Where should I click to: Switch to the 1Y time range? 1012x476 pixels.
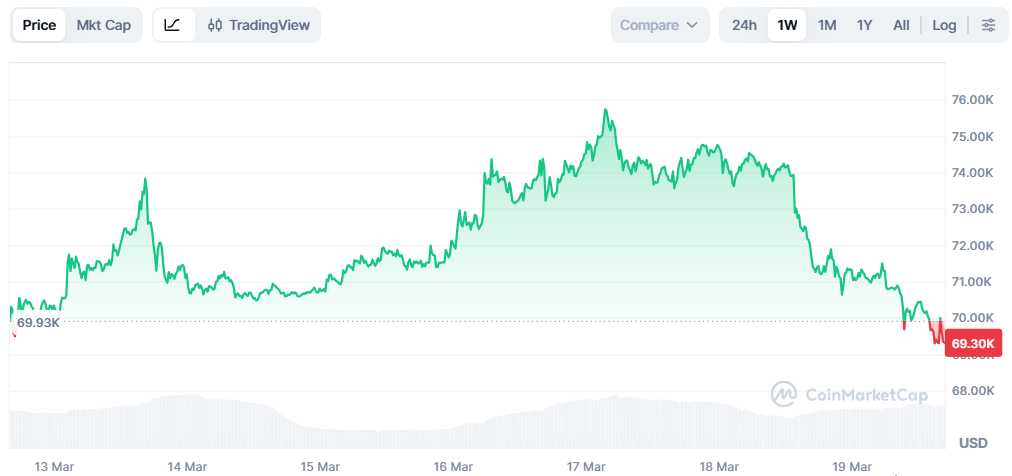click(865, 25)
